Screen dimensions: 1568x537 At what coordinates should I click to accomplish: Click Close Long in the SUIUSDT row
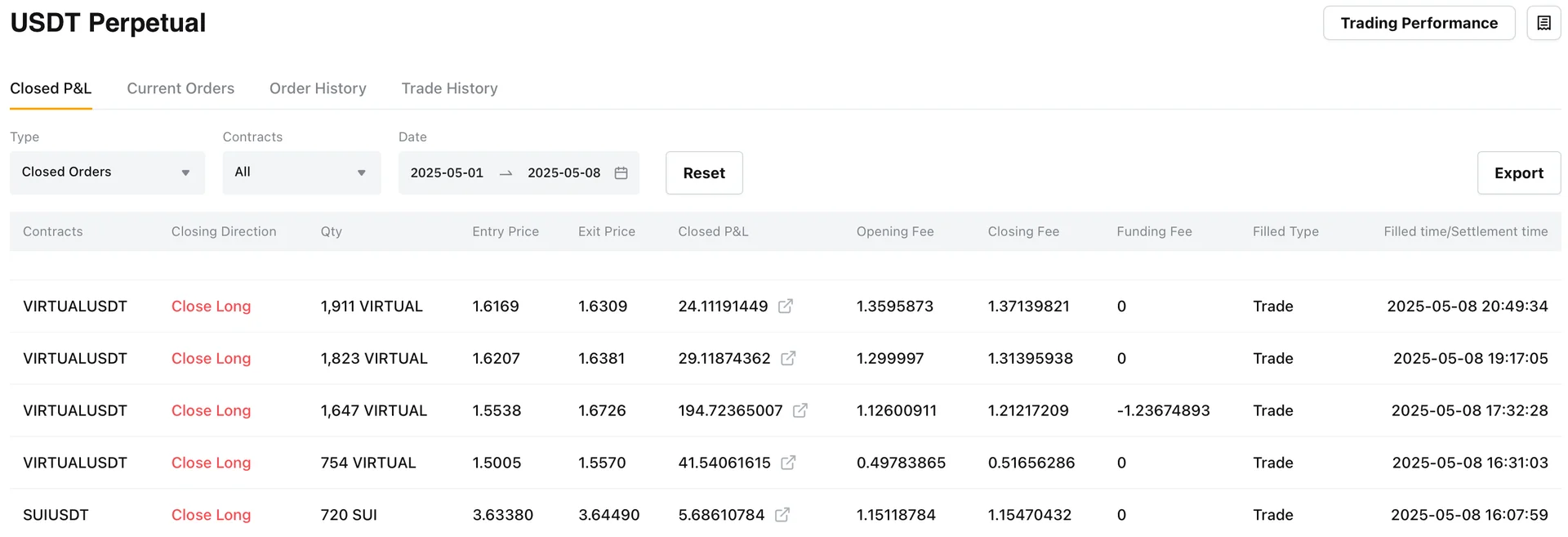(211, 515)
